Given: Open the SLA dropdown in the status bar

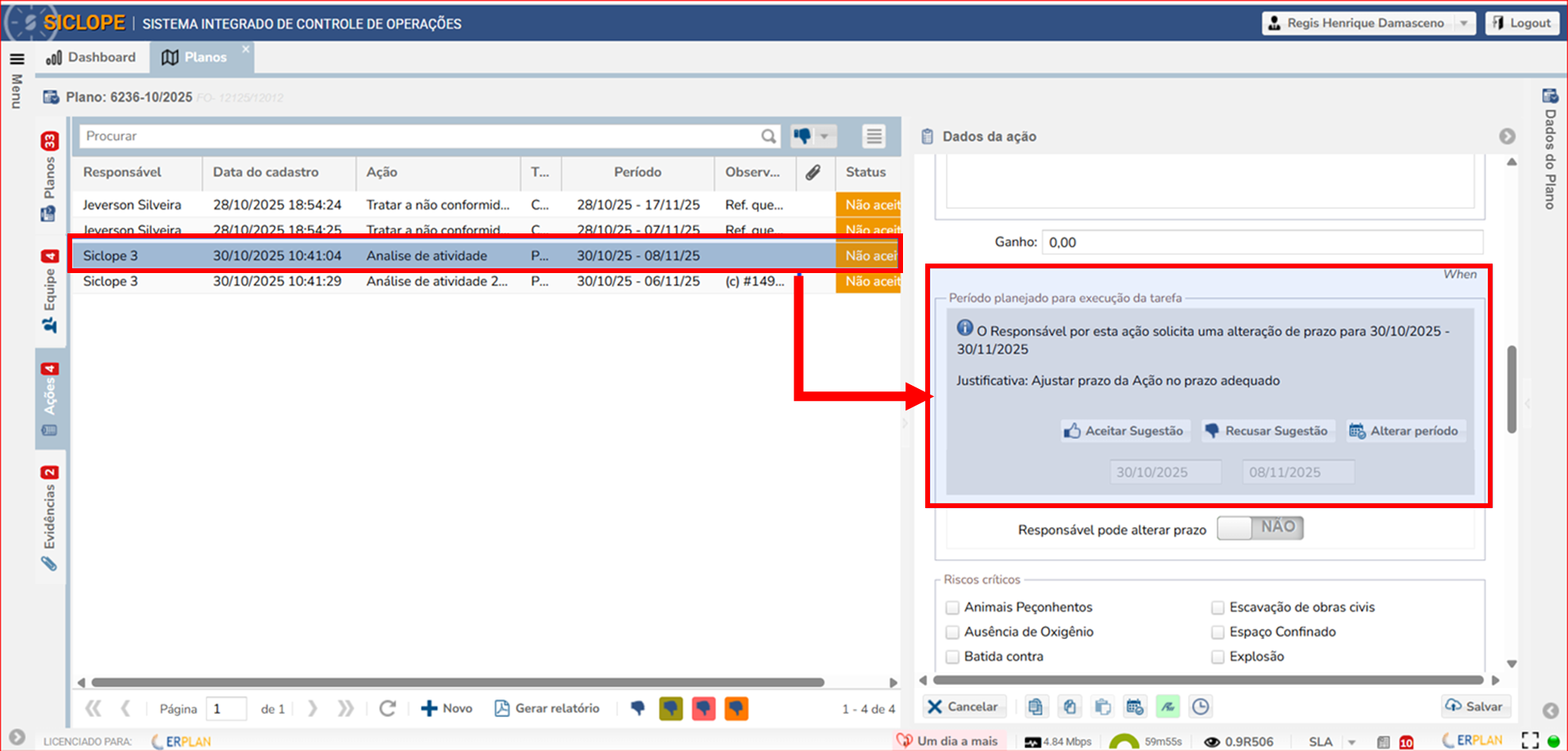Looking at the screenshot, I should (1351, 742).
